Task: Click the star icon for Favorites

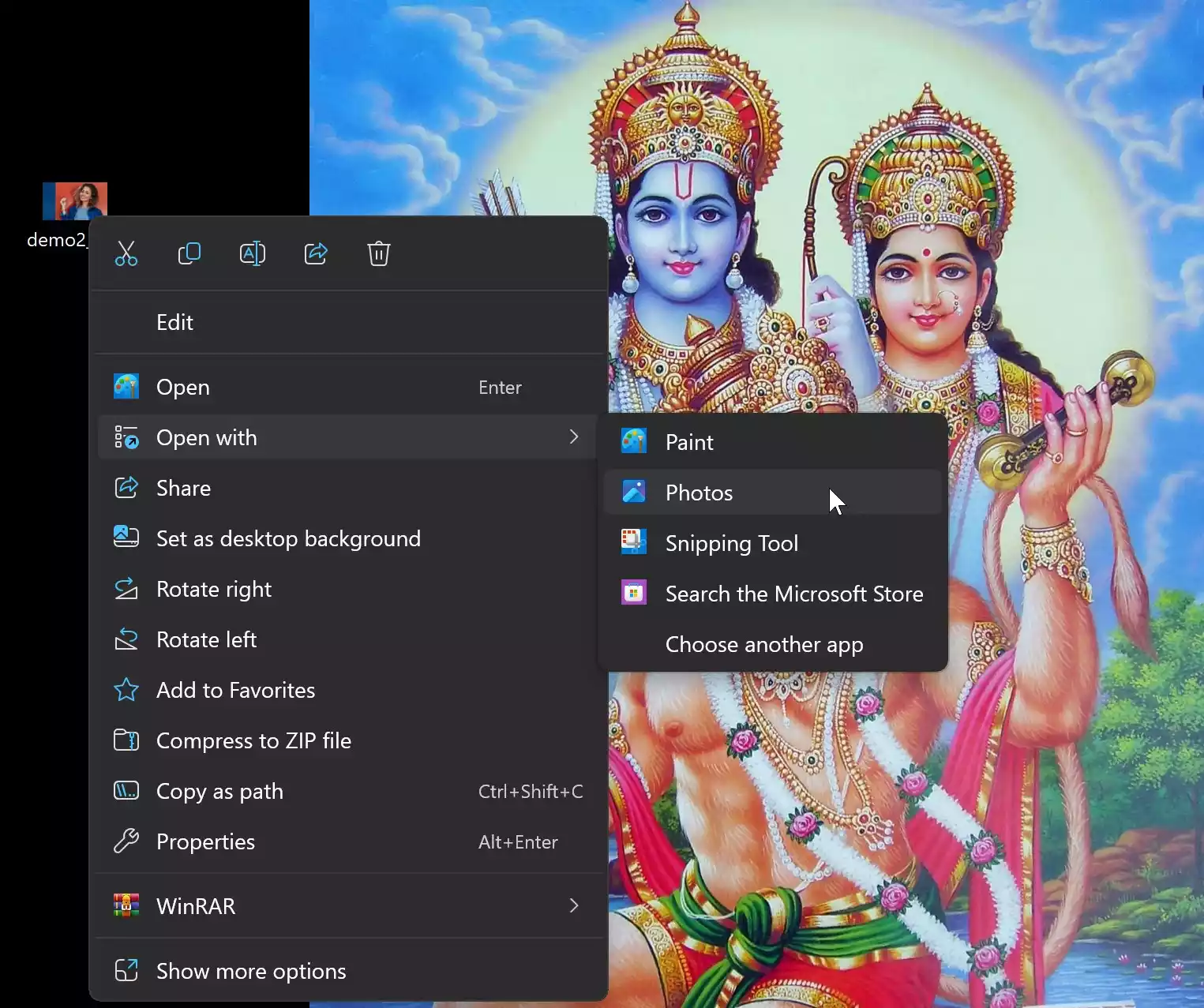Action: click(x=126, y=690)
